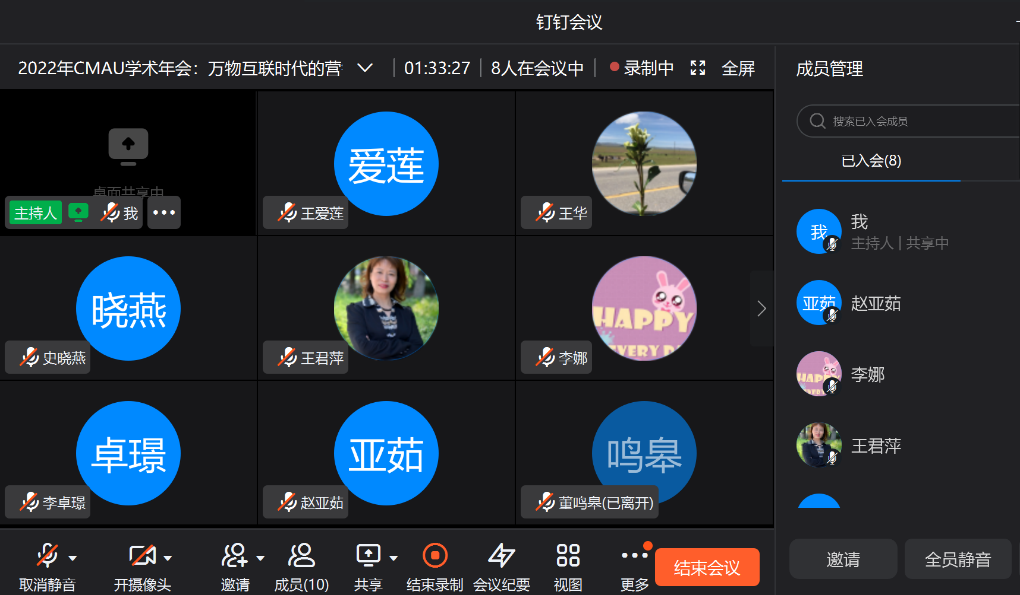Open the members list icon
1020x595 pixels.
pyautogui.click(x=301, y=555)
